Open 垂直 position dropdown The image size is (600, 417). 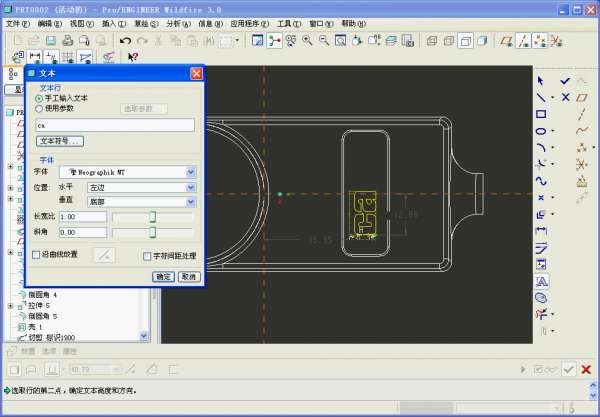pyautogui.click(x=190, y=201)
